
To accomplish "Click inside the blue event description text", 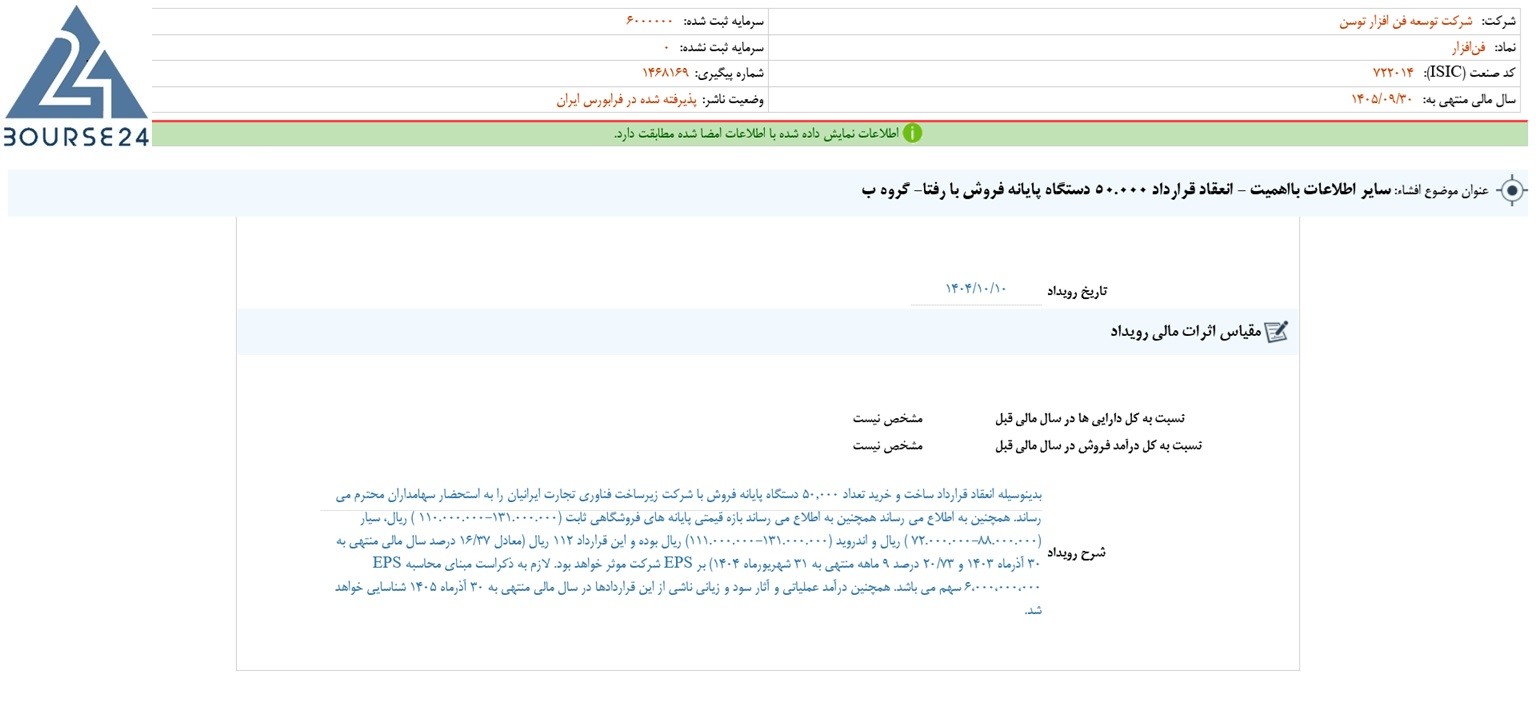I will (683, 552).
